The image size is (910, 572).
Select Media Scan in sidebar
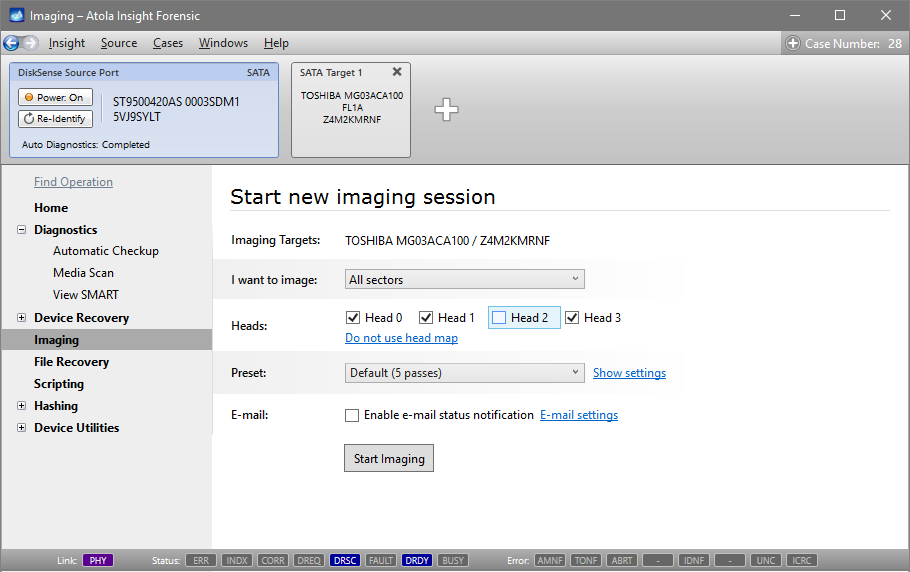83,273
